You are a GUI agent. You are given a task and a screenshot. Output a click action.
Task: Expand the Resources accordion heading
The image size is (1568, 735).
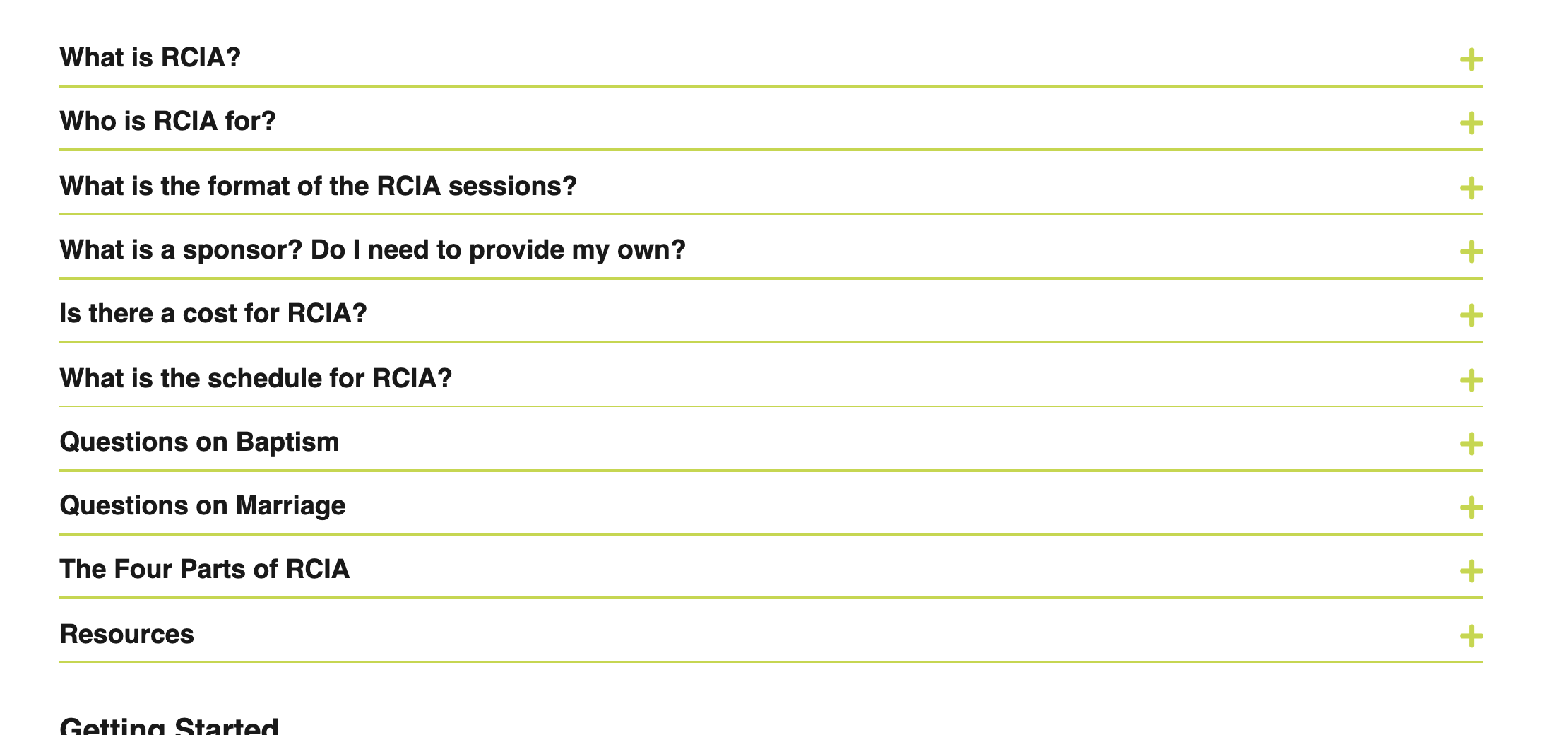(x=127, y=634)
